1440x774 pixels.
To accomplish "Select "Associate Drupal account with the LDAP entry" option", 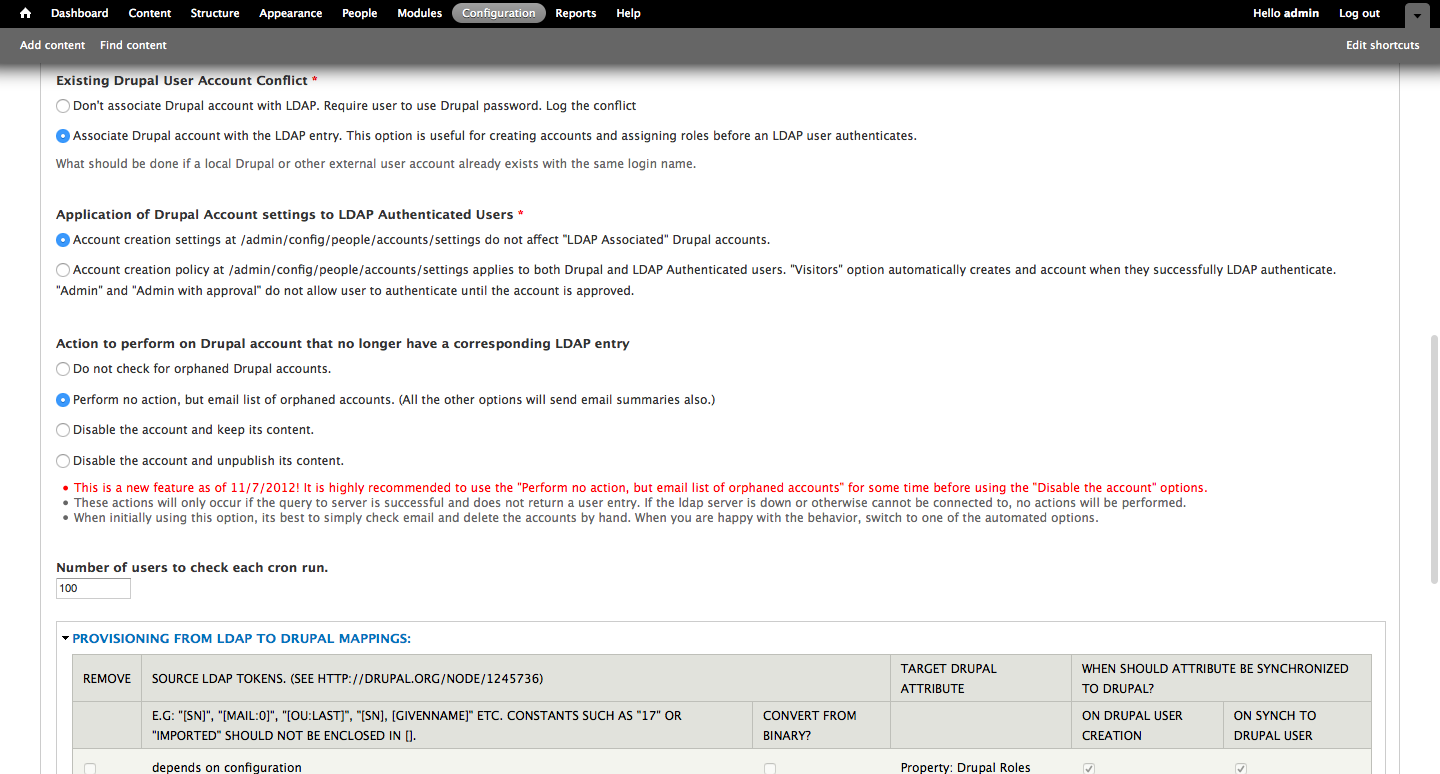I will click(63, 136).
